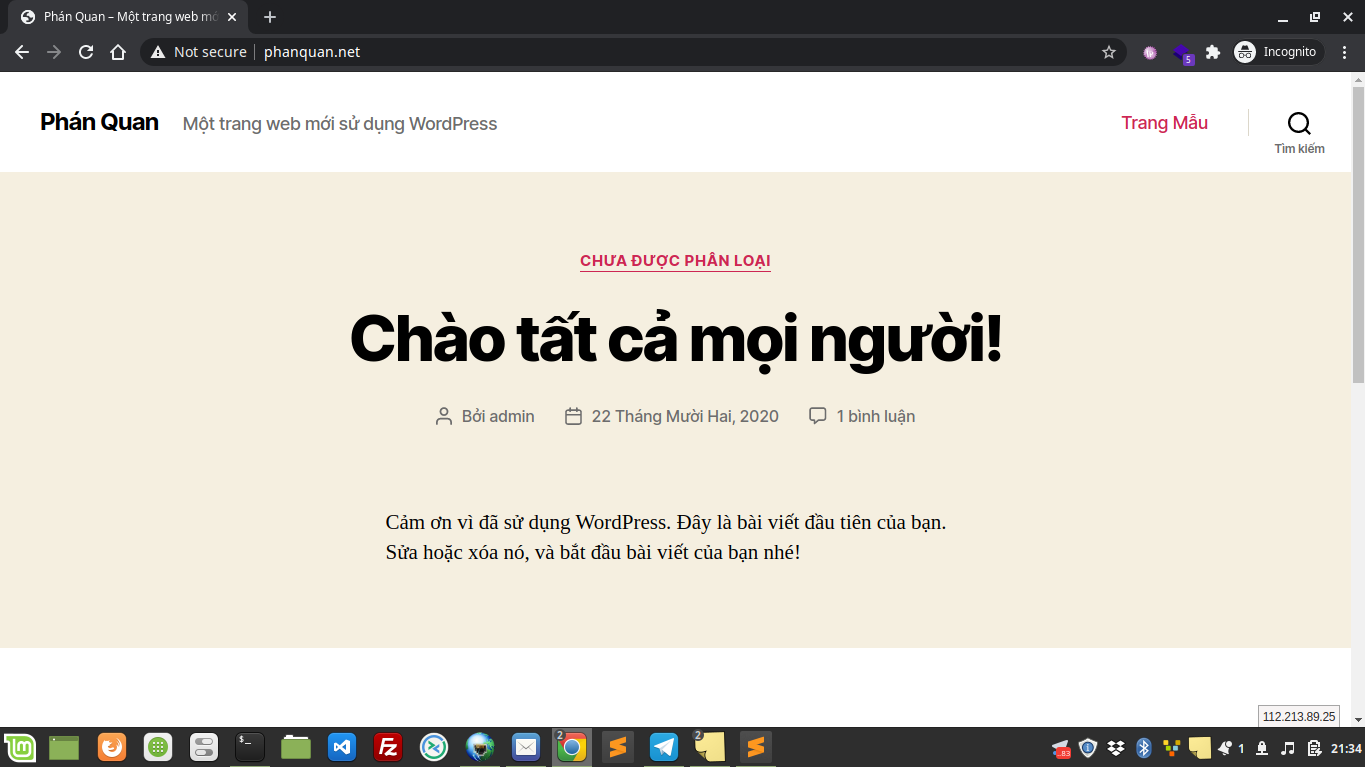This screenshot has height=767, width=1365.
Task: Open the Linux Mint start menu
Action: (x=20, y=747)
